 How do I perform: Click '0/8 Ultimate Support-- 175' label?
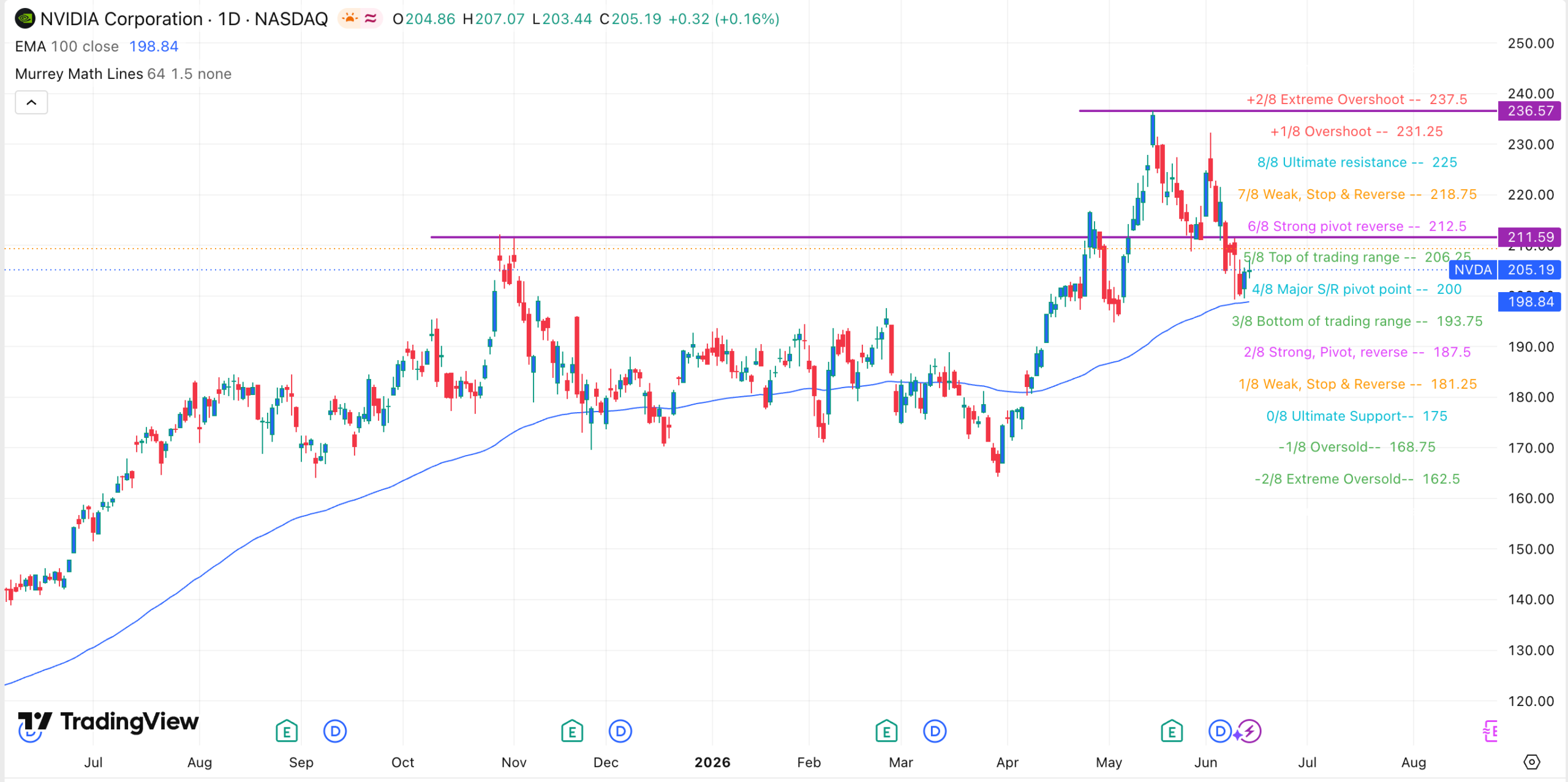pos(1357,416)
